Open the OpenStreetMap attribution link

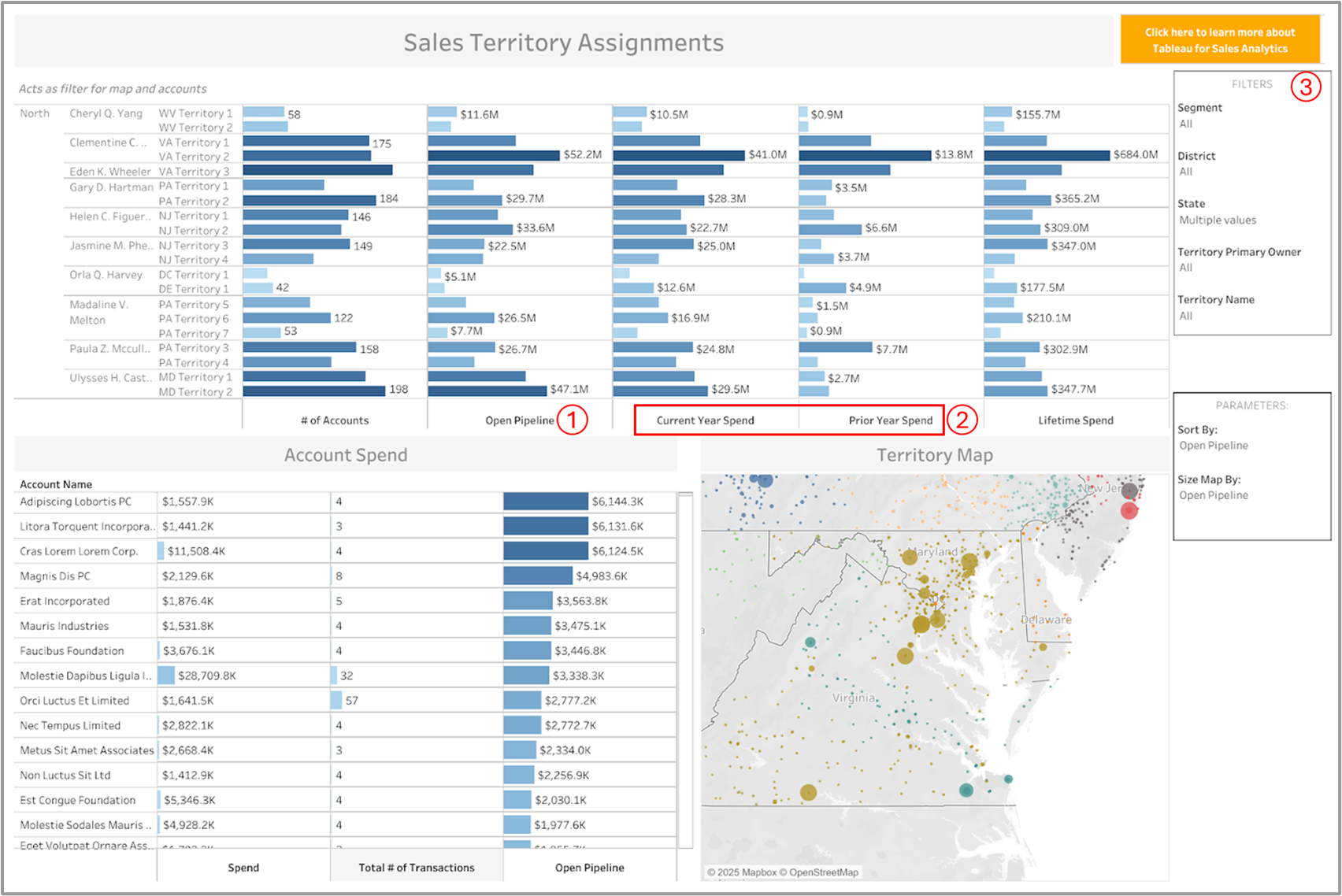tap(824, 872)
